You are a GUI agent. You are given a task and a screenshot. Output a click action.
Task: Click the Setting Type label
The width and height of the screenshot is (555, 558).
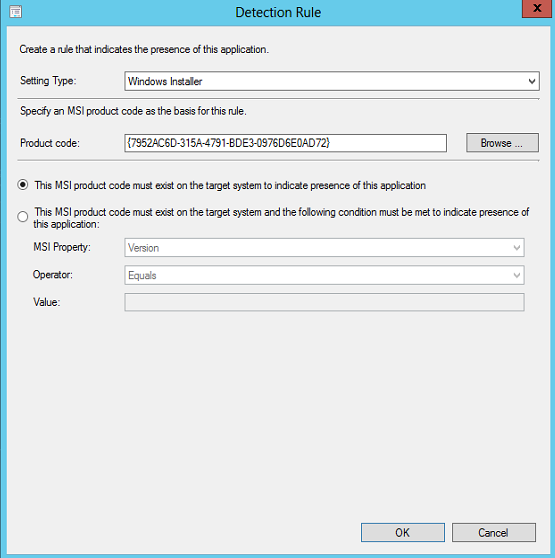click(48, 81)
